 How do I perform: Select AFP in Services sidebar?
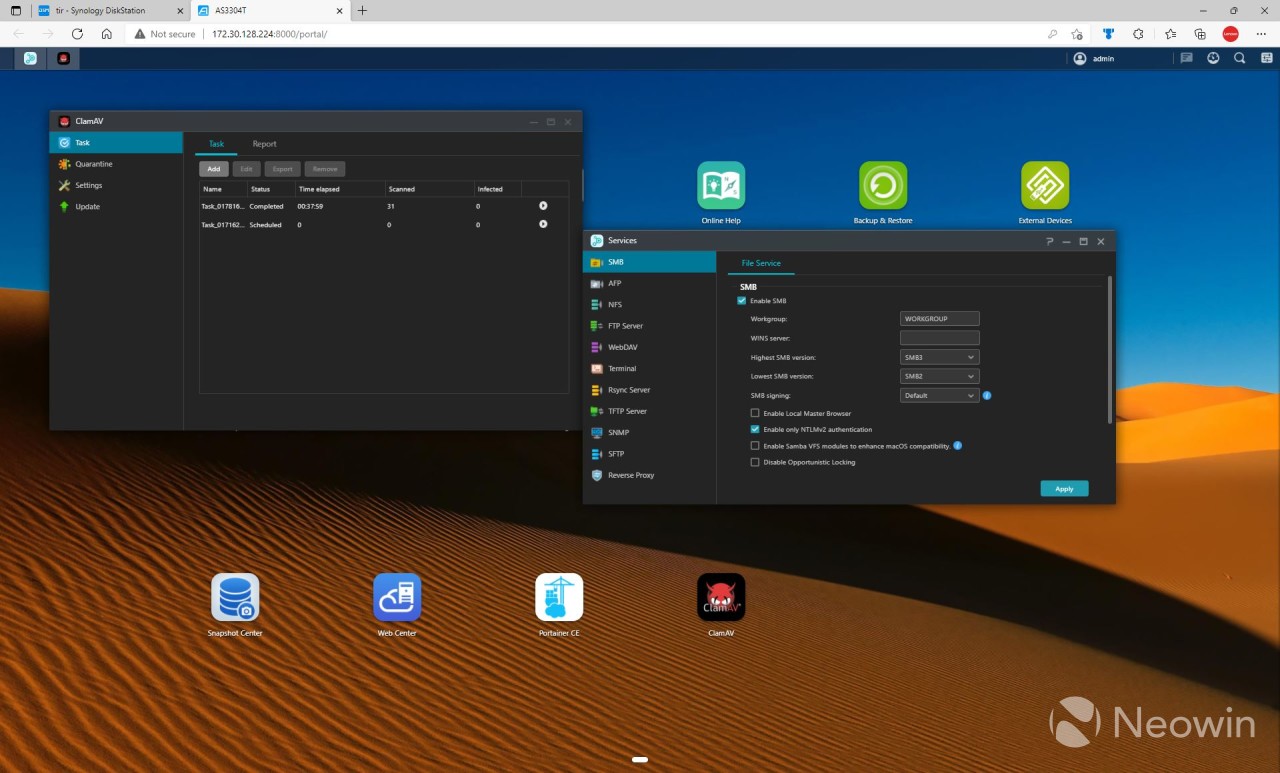650,284
